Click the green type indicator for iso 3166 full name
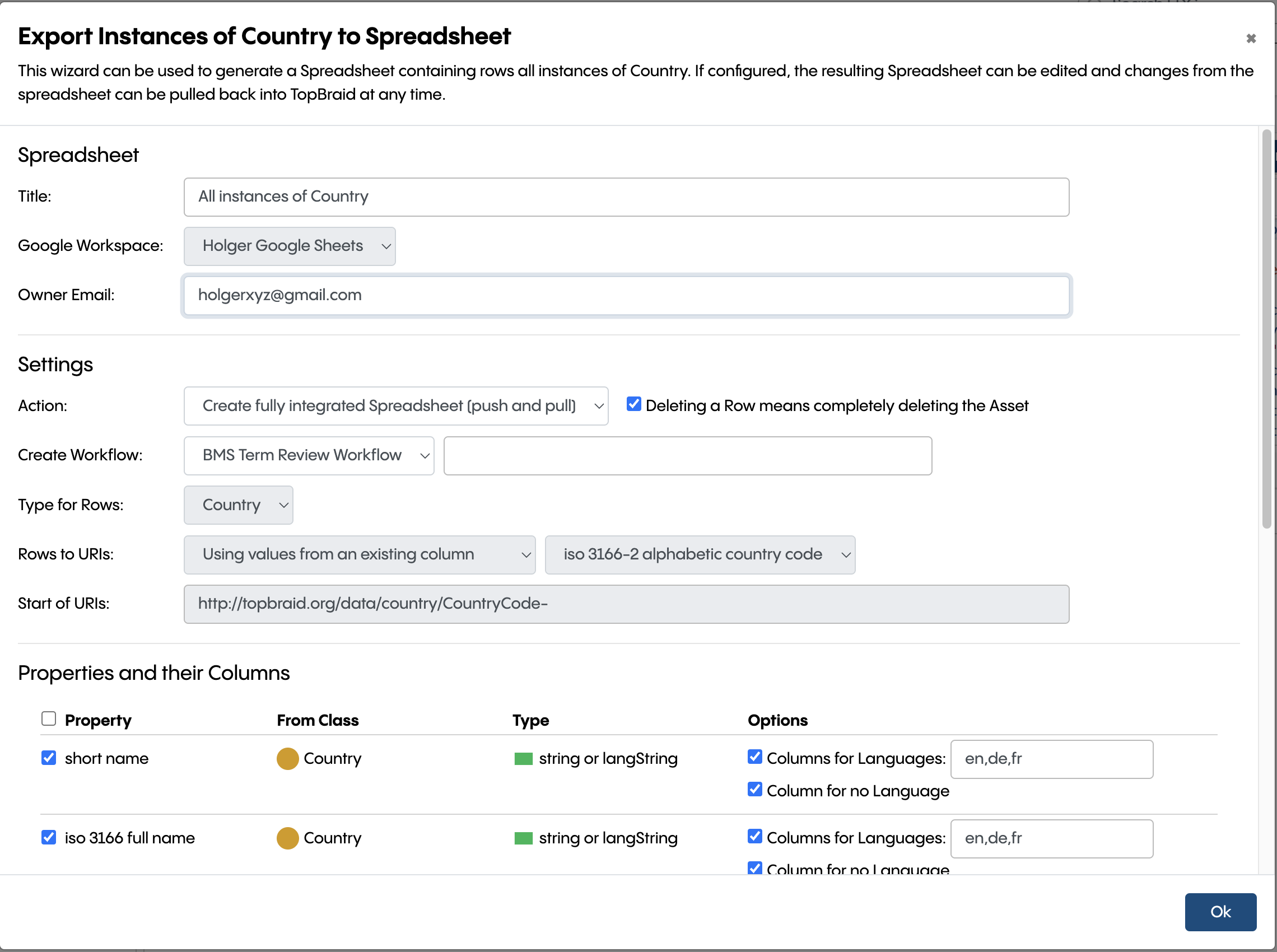The image size is (1277, 952). click(x=523, y=838)
